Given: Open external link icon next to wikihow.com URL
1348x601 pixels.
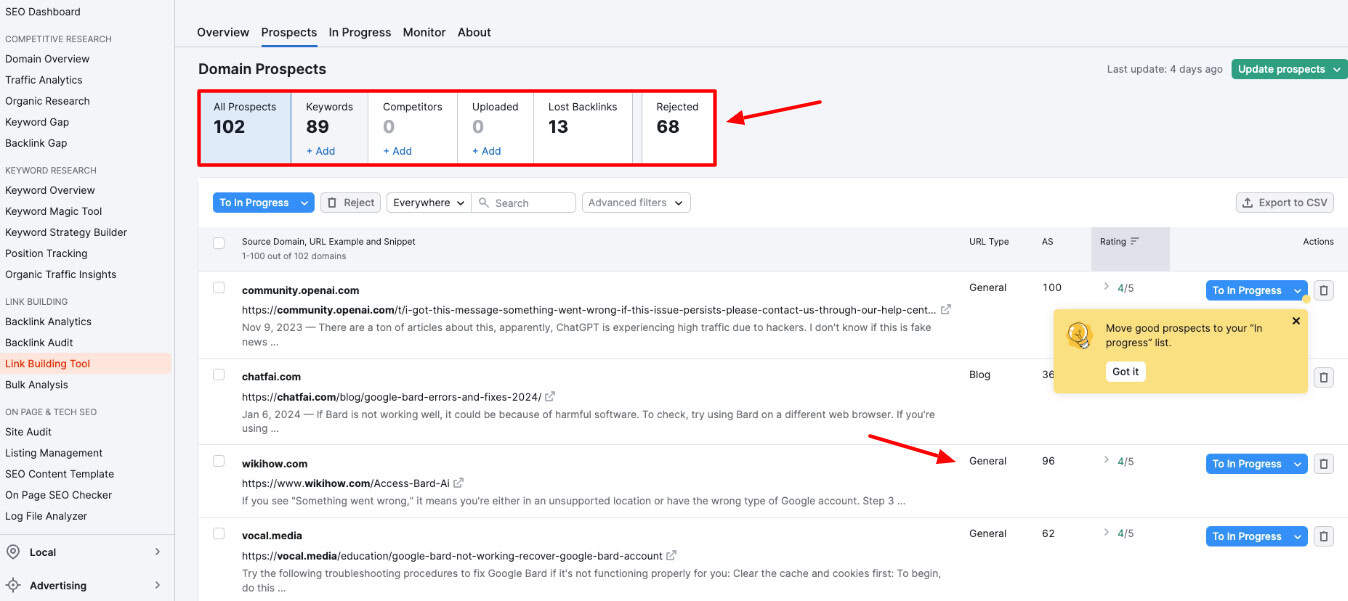Looking at the screenshot, I should (x=459, y=483).
